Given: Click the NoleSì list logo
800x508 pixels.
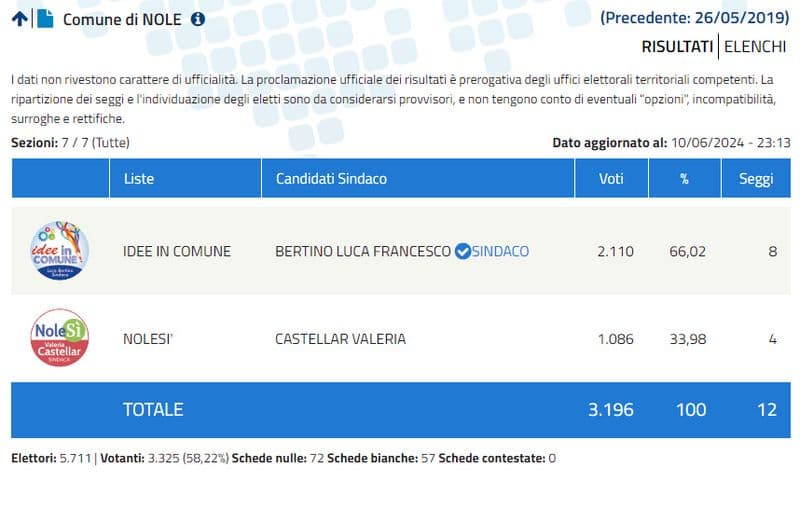Looking at the screenshot, I should (x=60, y=338).
